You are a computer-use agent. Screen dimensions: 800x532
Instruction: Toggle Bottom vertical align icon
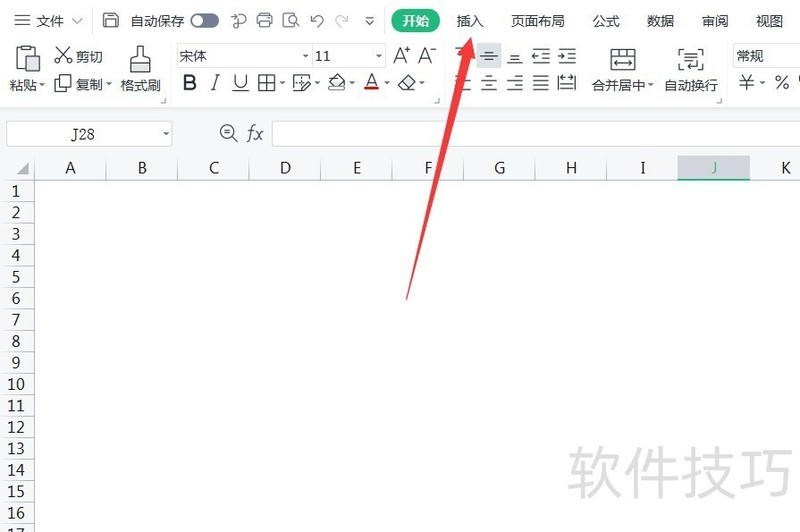coord(515,57)
